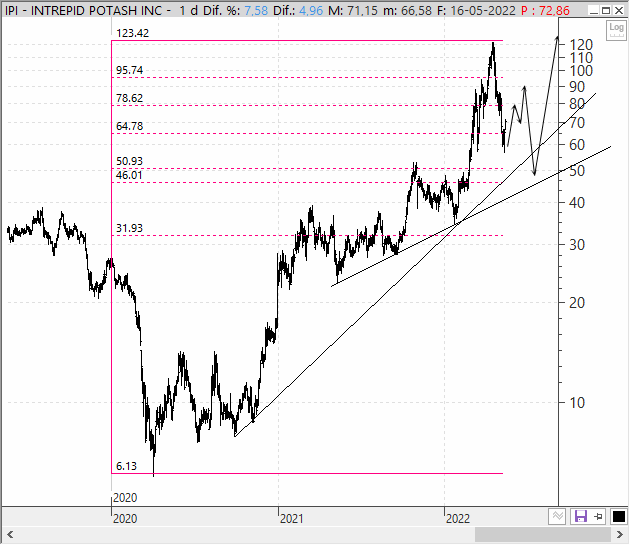The image size is (630, 545).
Task: Click the 10 price axis label
Action: [x=577, y=403]
